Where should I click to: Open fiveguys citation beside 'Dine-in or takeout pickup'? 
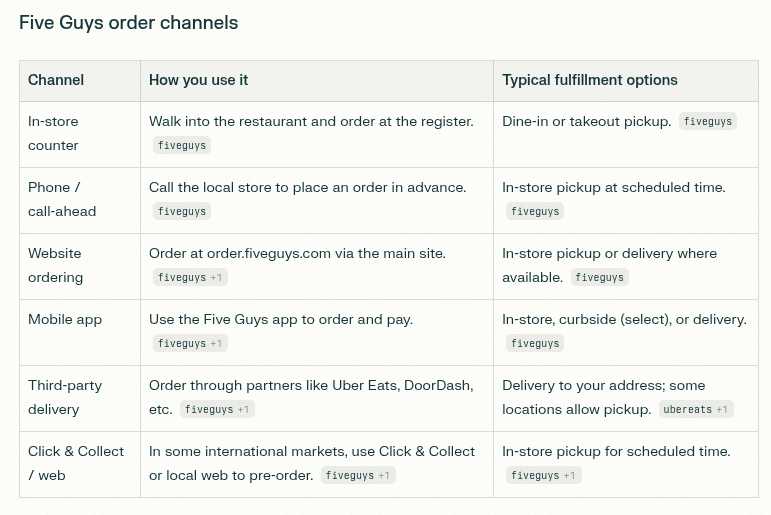(708, 121)
